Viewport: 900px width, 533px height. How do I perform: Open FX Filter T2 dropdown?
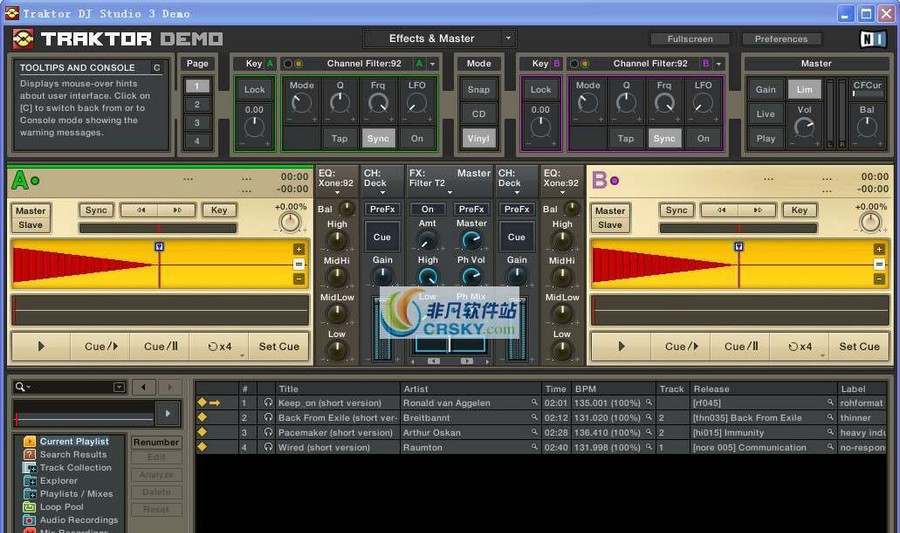coord(449,193)
